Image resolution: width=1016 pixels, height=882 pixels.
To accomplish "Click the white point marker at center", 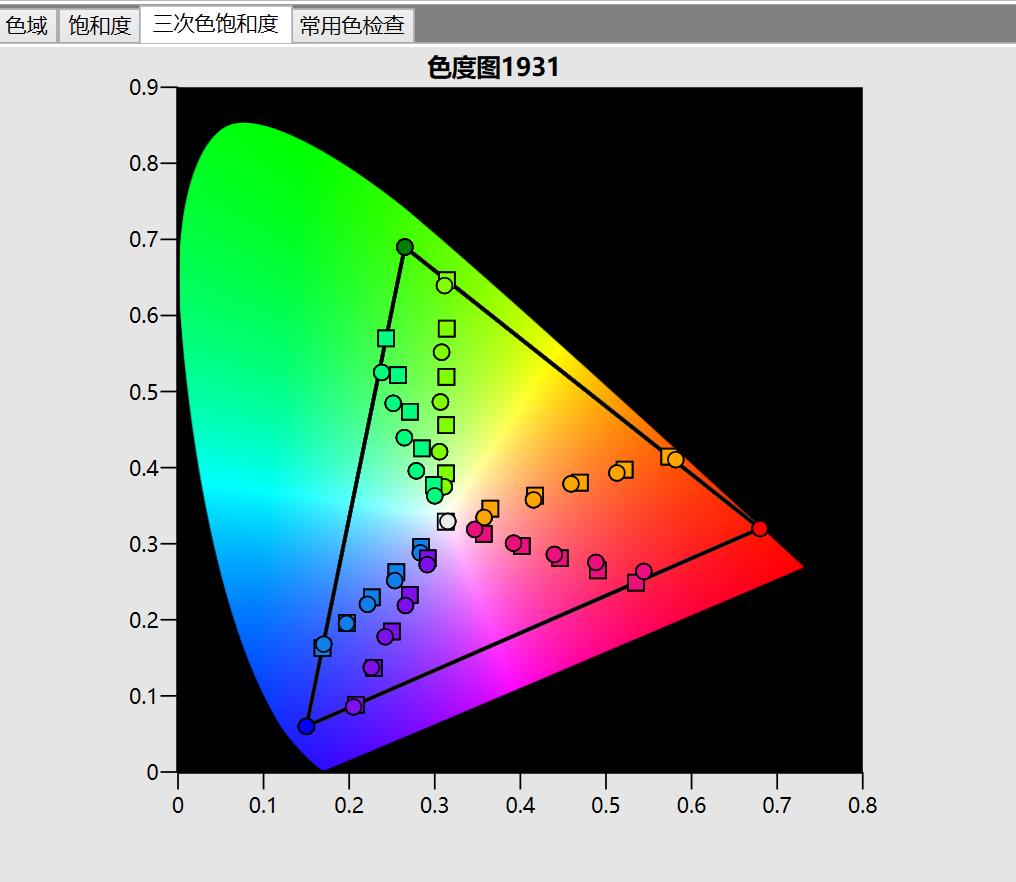I will (446, 521).
